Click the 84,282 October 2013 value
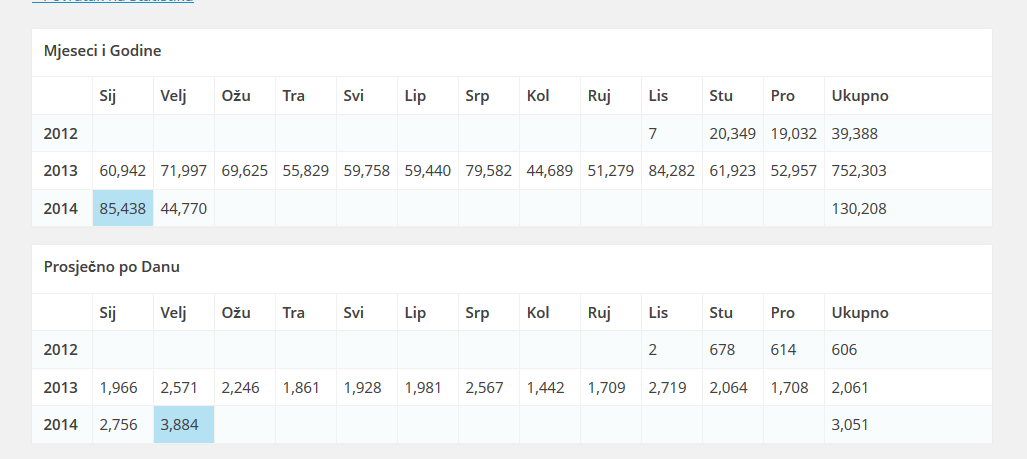 (x=672, y=171)
